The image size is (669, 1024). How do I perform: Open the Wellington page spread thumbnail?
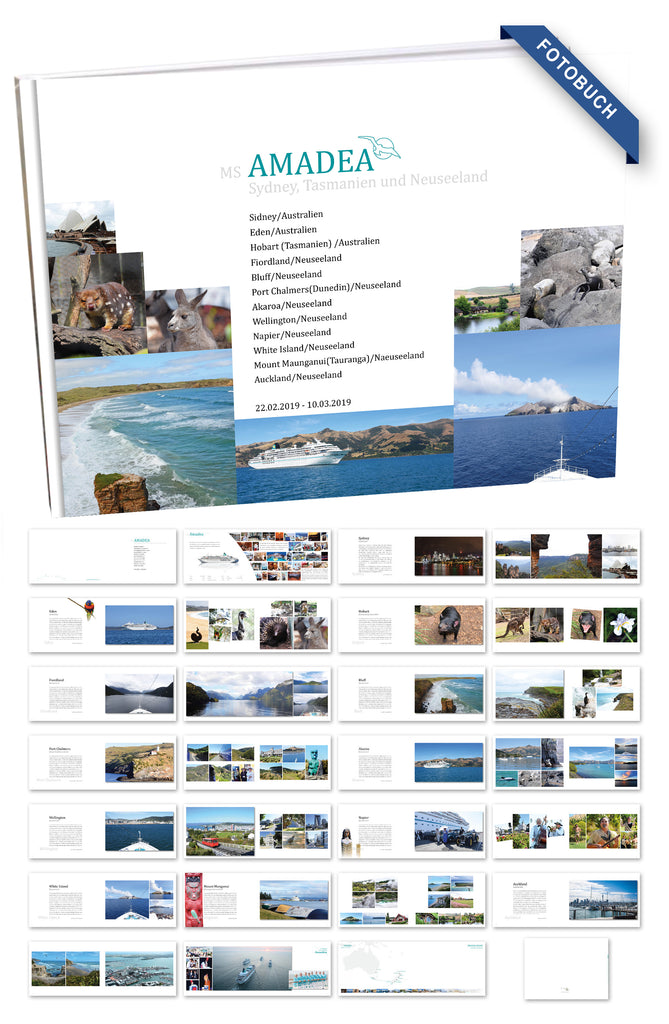pos(102,831)
